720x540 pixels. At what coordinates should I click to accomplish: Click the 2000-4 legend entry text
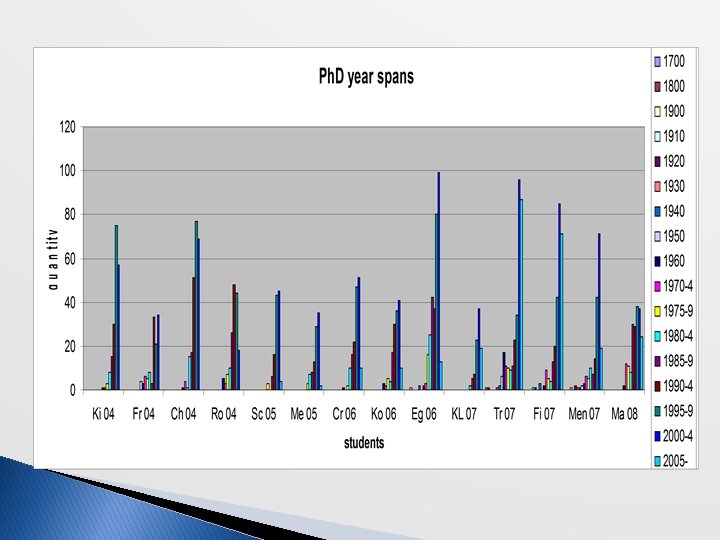click(x=678, y=436)
